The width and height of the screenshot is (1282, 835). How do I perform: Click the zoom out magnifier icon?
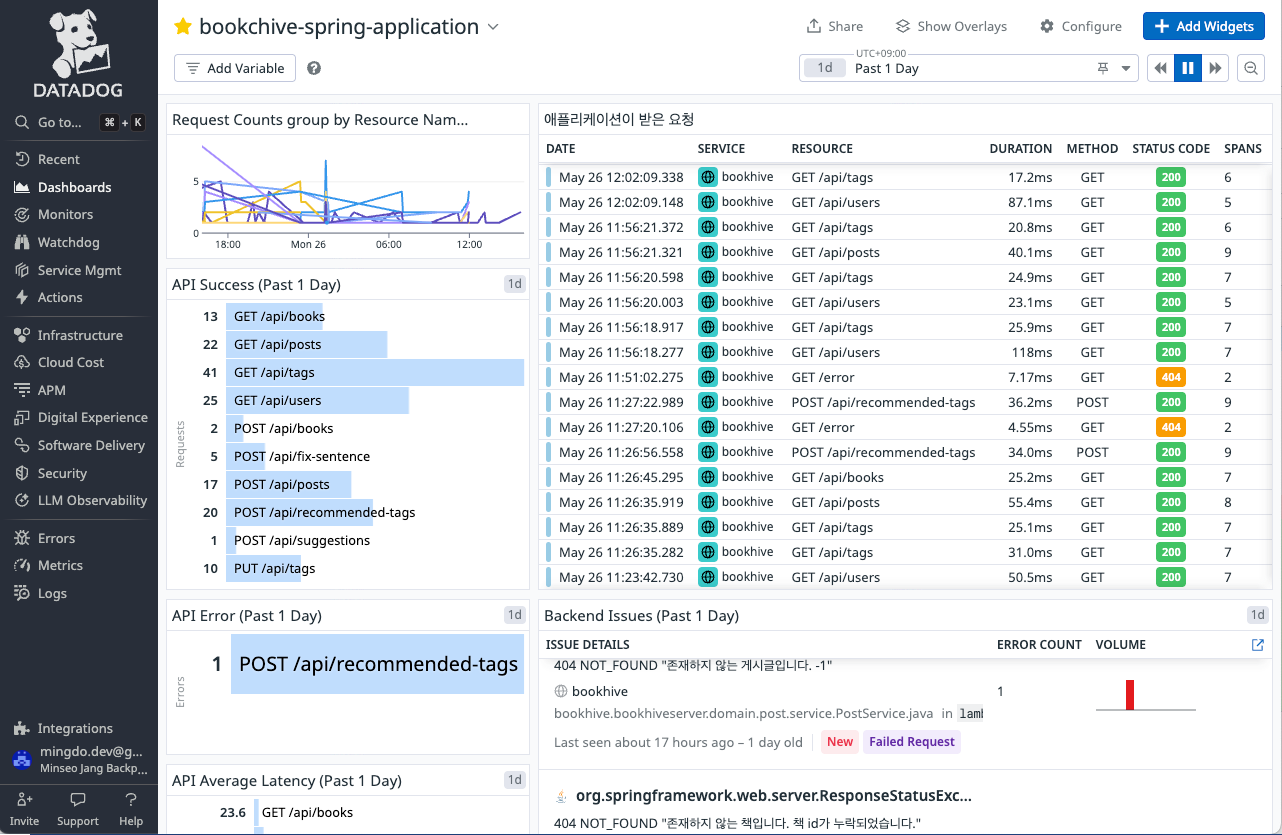click(x=1250, y=68)
